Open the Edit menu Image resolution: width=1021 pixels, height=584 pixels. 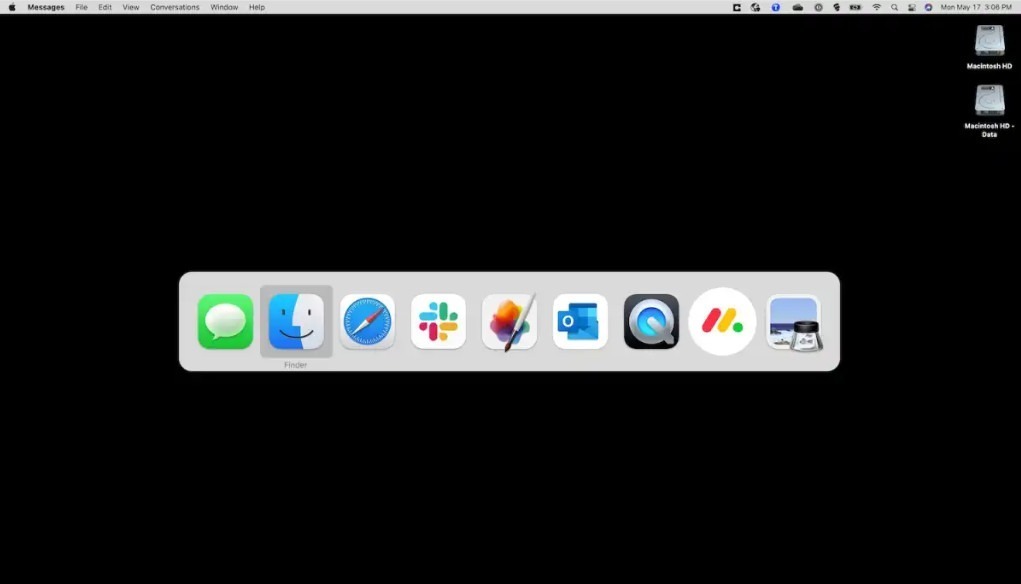[105, 7]
